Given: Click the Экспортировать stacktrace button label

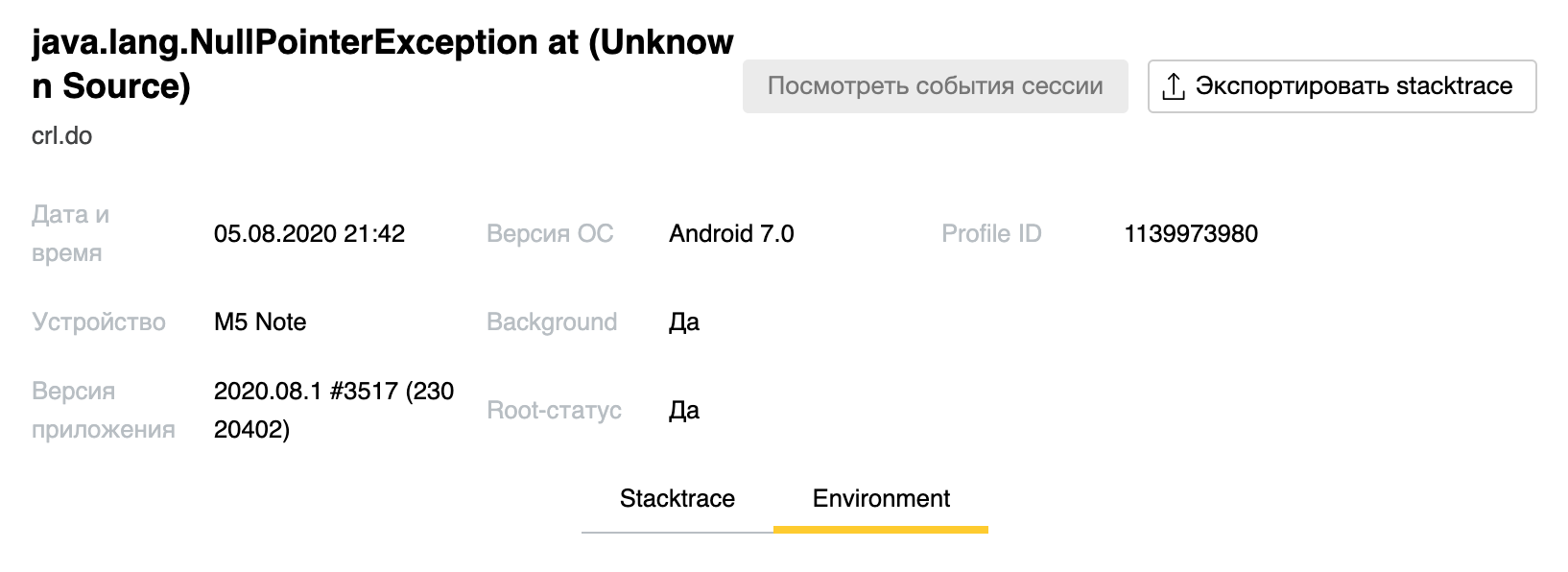Looking at the screenshot, I should coord(1353,86).
